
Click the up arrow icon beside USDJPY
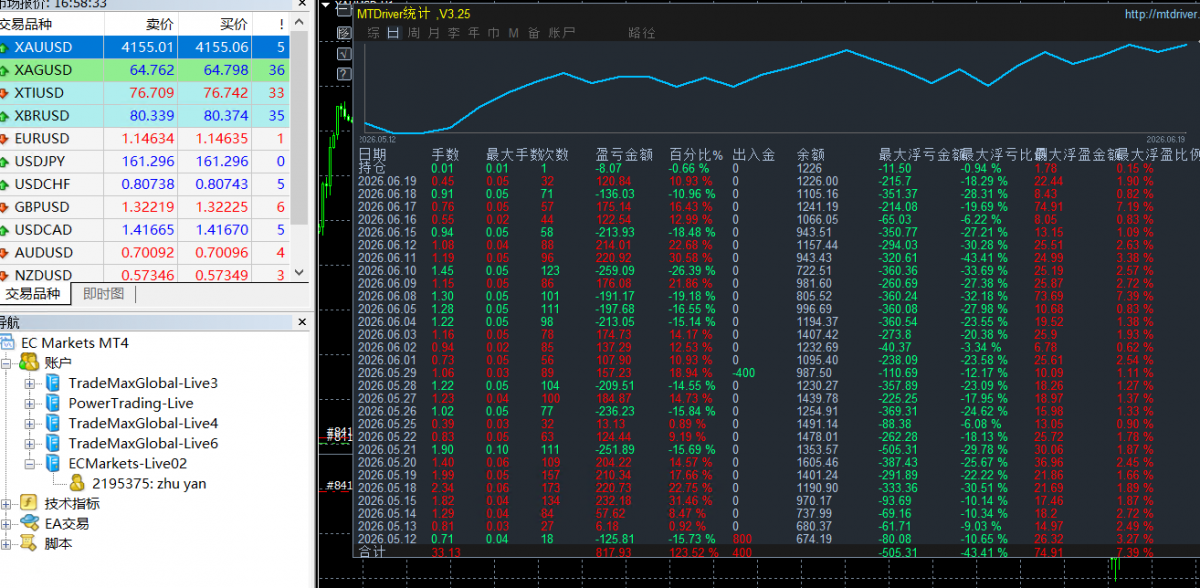coord(4,162)
